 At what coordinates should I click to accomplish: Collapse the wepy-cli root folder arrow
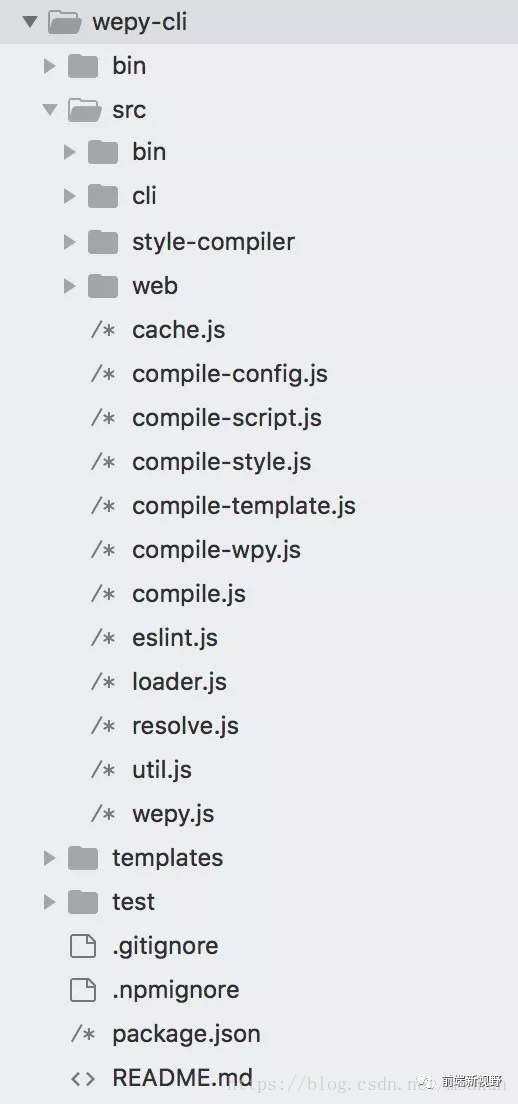click(x=30, y=22)
